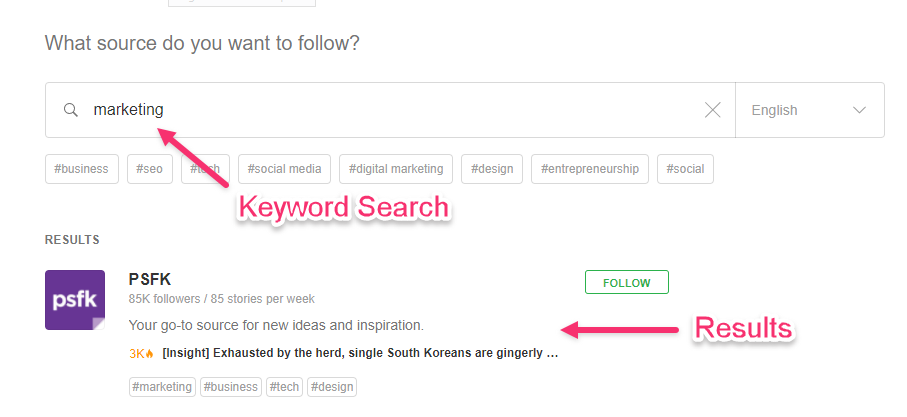
Task: Select the #business suggestion tag
Action: click(82, 169)
